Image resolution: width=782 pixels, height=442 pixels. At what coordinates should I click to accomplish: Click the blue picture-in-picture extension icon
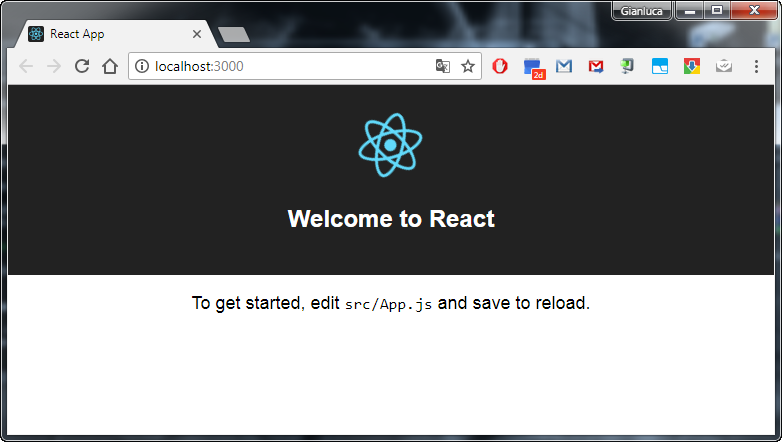click(x=659, y=66)
